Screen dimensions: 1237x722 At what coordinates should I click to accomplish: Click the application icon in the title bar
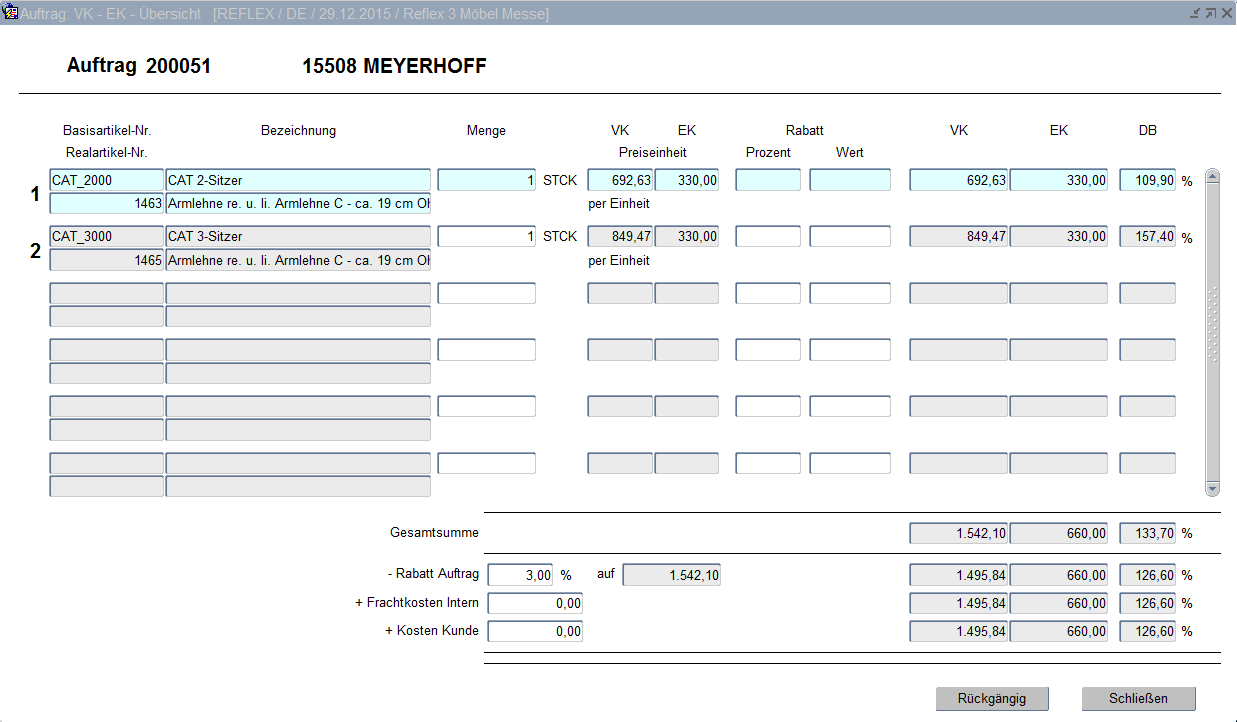[x=12, y=13]
